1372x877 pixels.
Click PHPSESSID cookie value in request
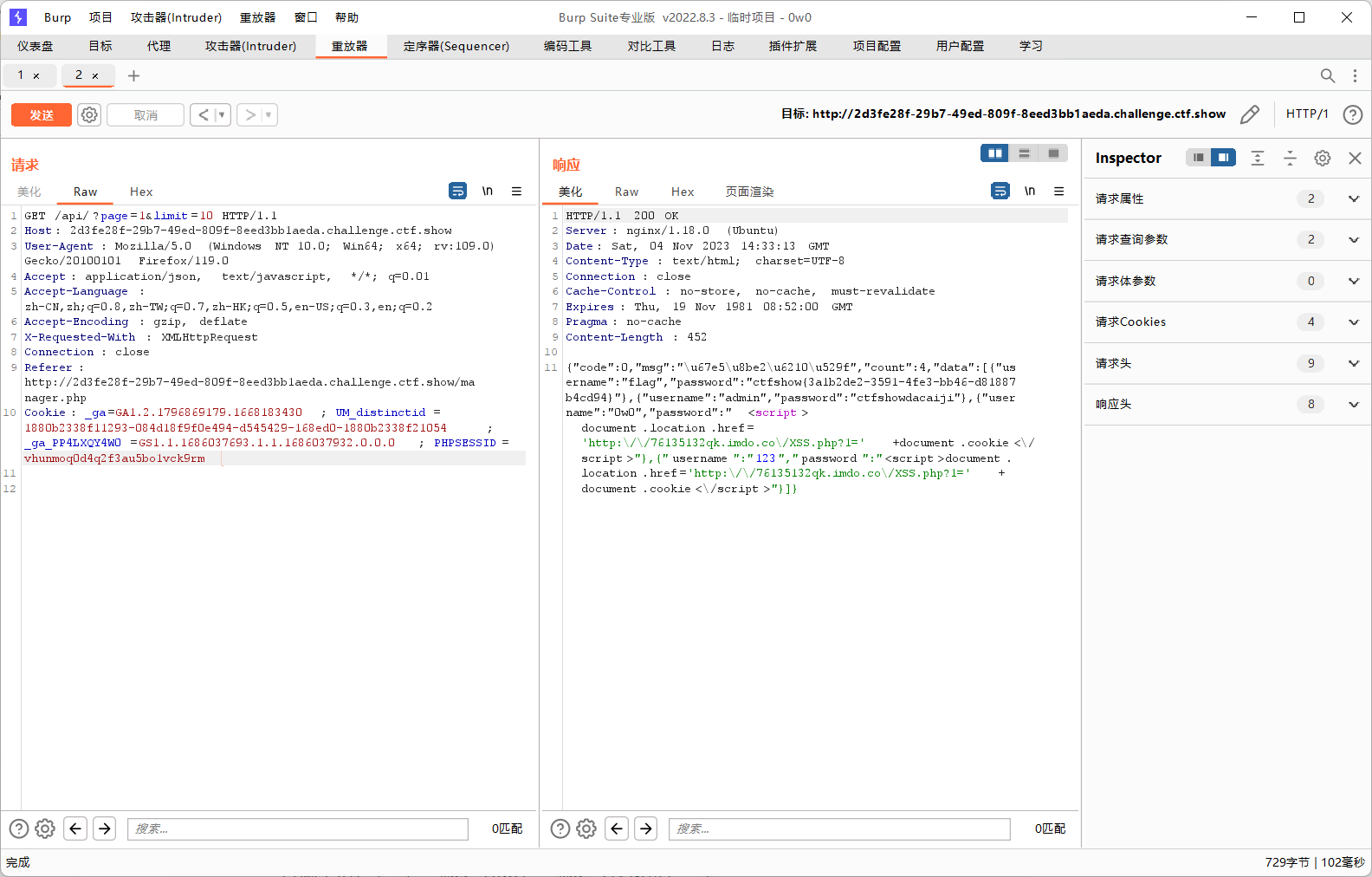114,458
